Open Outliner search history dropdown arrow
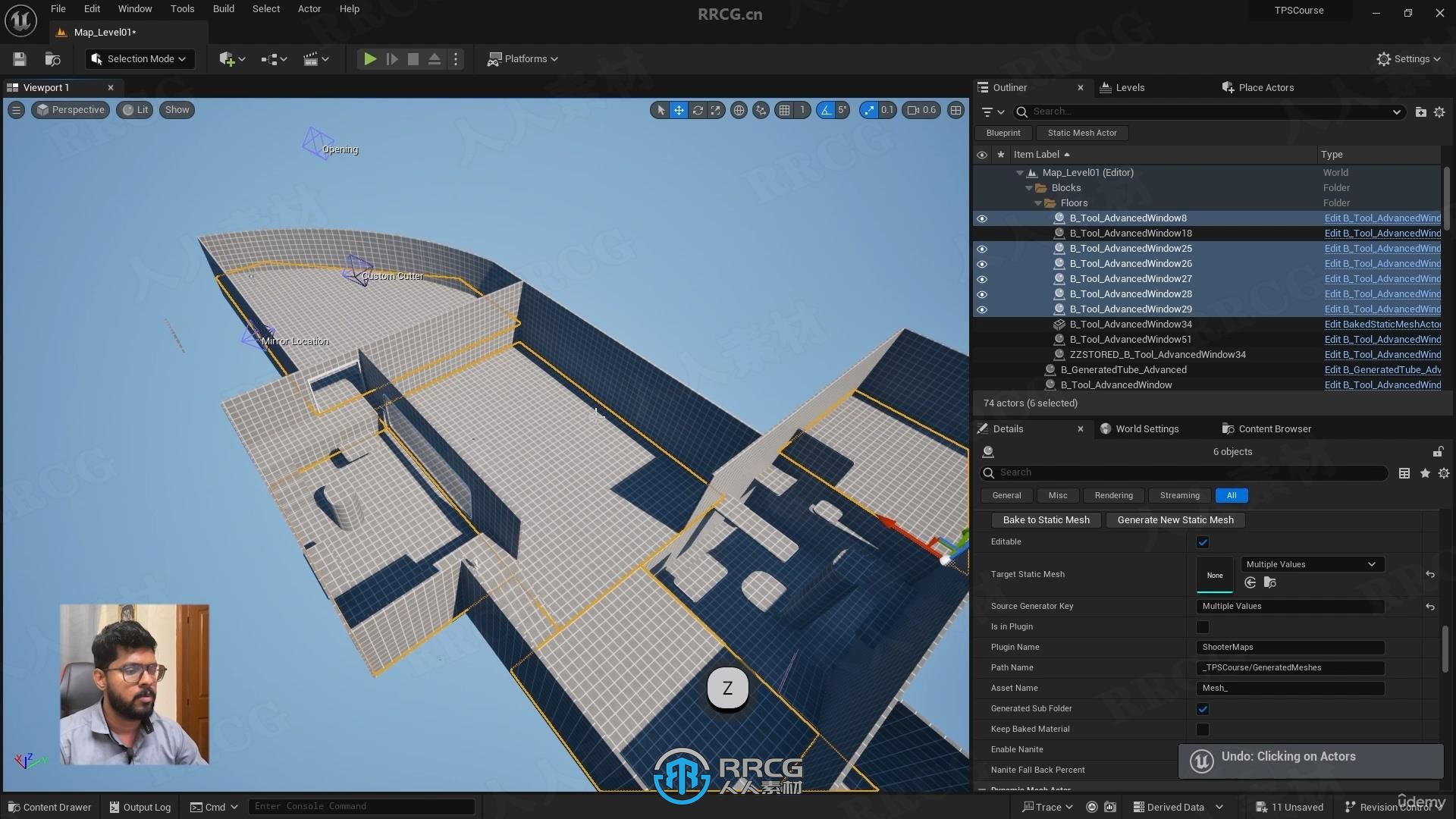1456x819 pixels. click(x=1396, y=112)
